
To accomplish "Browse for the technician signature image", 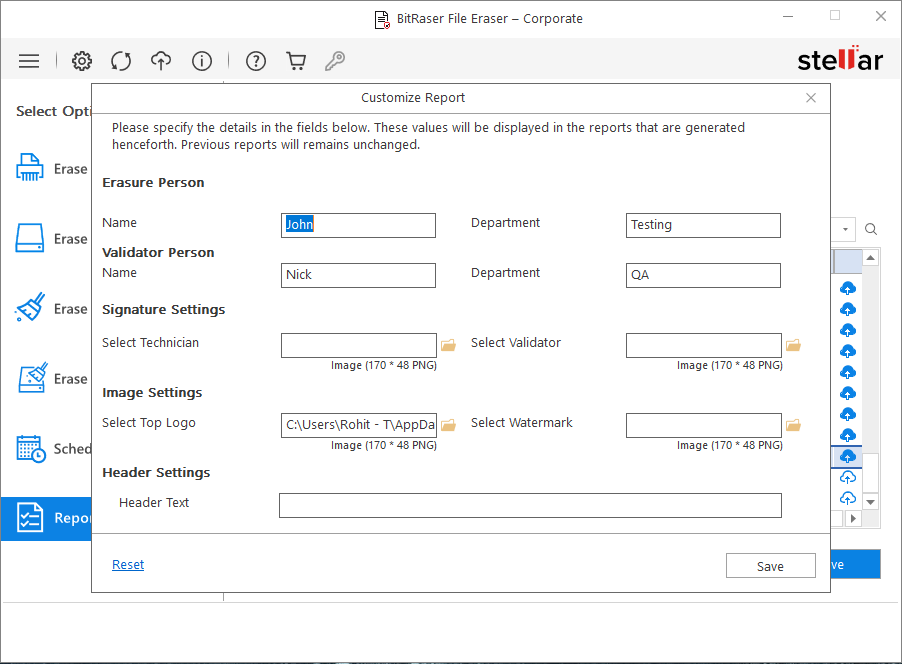I will [x=449, y=345].
